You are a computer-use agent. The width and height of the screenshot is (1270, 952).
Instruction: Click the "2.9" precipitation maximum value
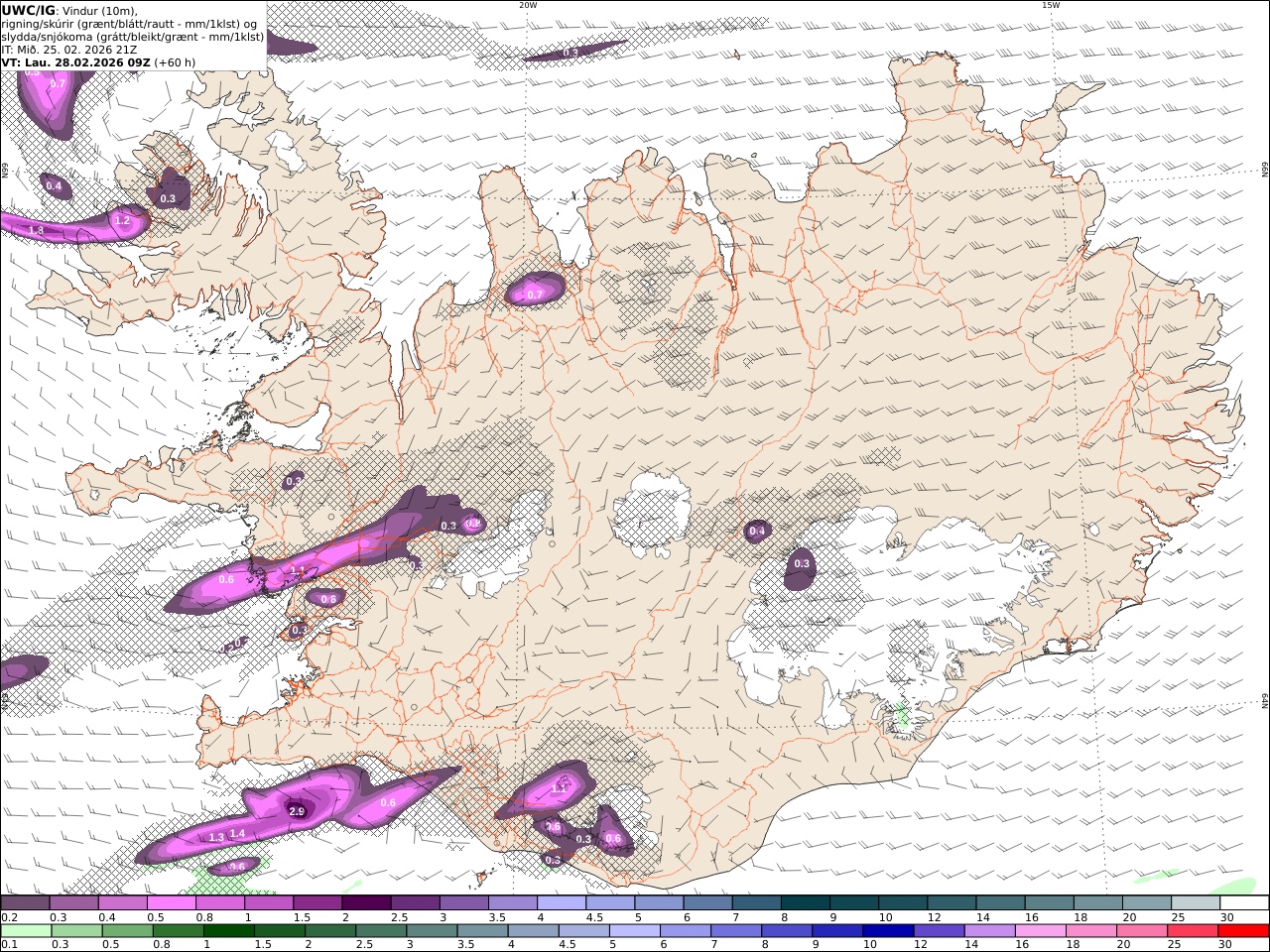(x=297, y=811)
